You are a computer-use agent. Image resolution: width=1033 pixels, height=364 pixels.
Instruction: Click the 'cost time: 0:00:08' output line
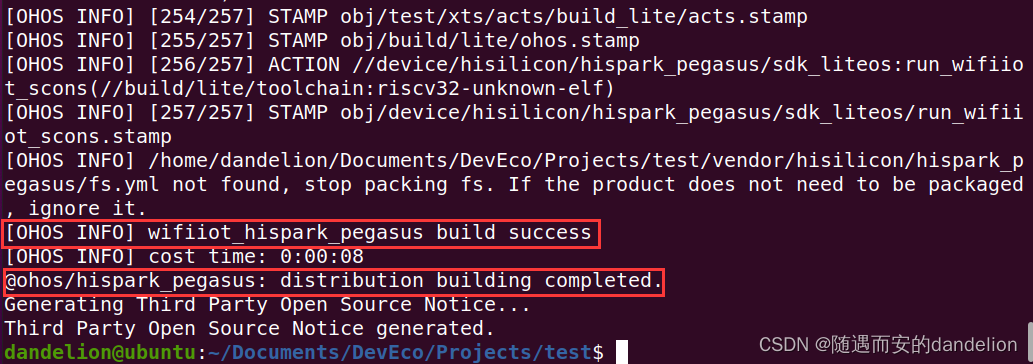click(x=184, y=257)
